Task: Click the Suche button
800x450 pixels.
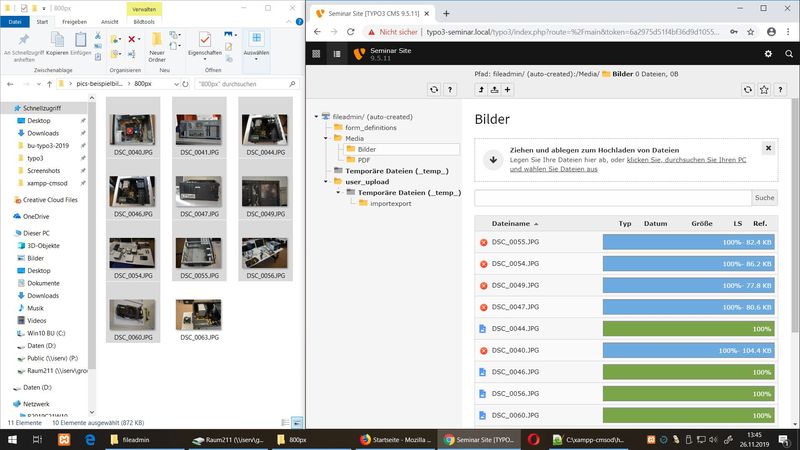Action: click(x=764, y=198)
